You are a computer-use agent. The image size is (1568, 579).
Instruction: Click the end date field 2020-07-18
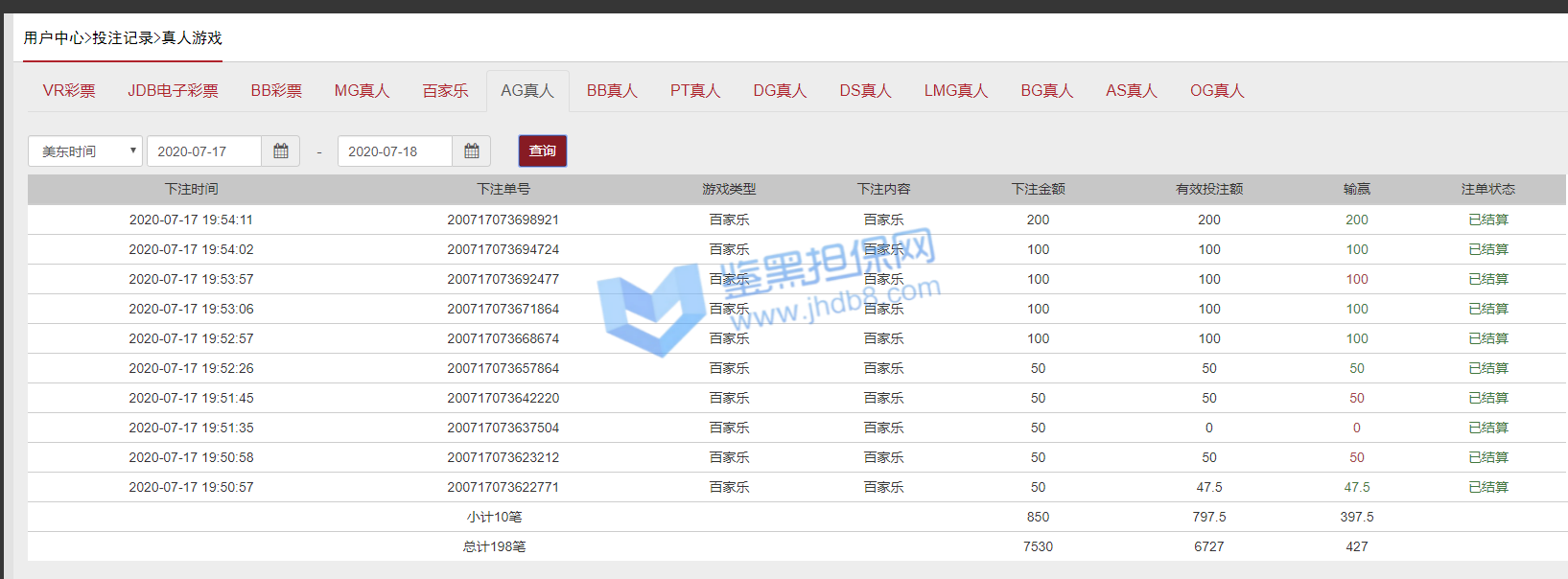[394, 151]
